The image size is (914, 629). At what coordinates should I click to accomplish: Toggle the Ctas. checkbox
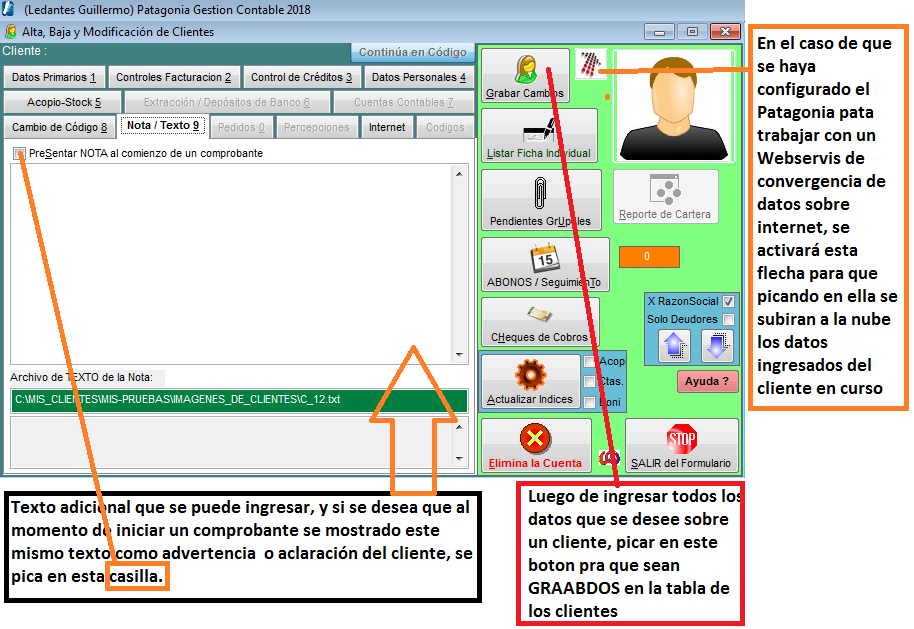point(589,382)
